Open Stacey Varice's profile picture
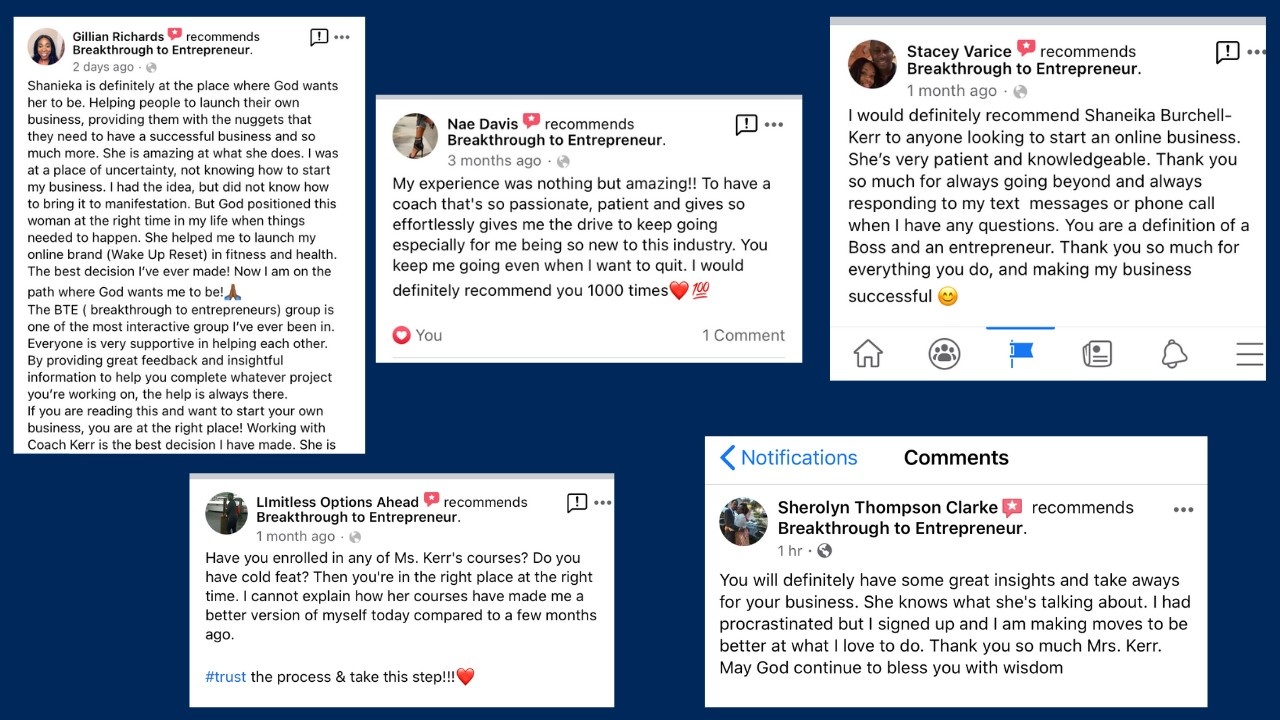The image size is (1280, 720). click(x=873, y=64)
